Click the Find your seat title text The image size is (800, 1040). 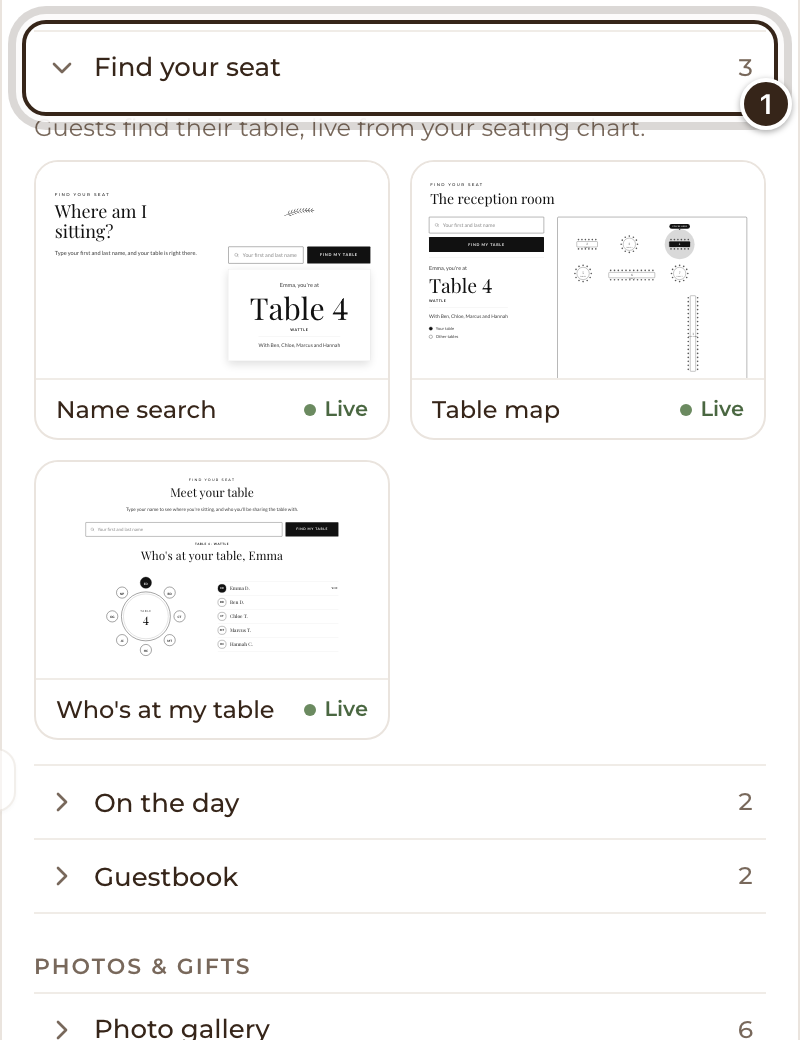point(187,68)
